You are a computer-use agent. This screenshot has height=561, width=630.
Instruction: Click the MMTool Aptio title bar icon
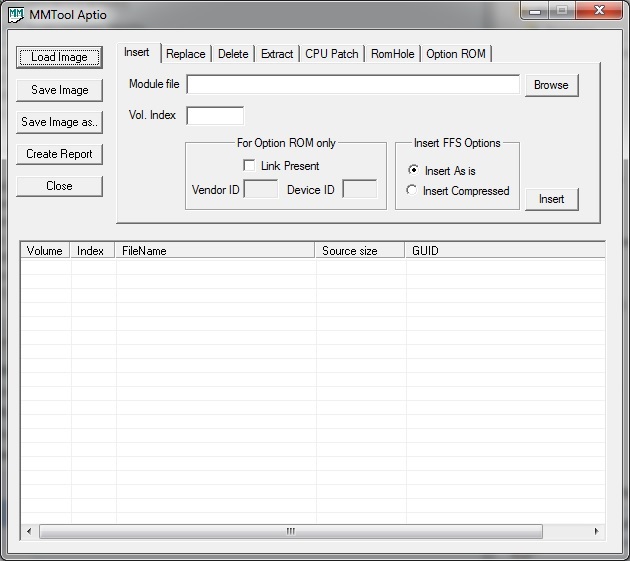coord(16,14)
